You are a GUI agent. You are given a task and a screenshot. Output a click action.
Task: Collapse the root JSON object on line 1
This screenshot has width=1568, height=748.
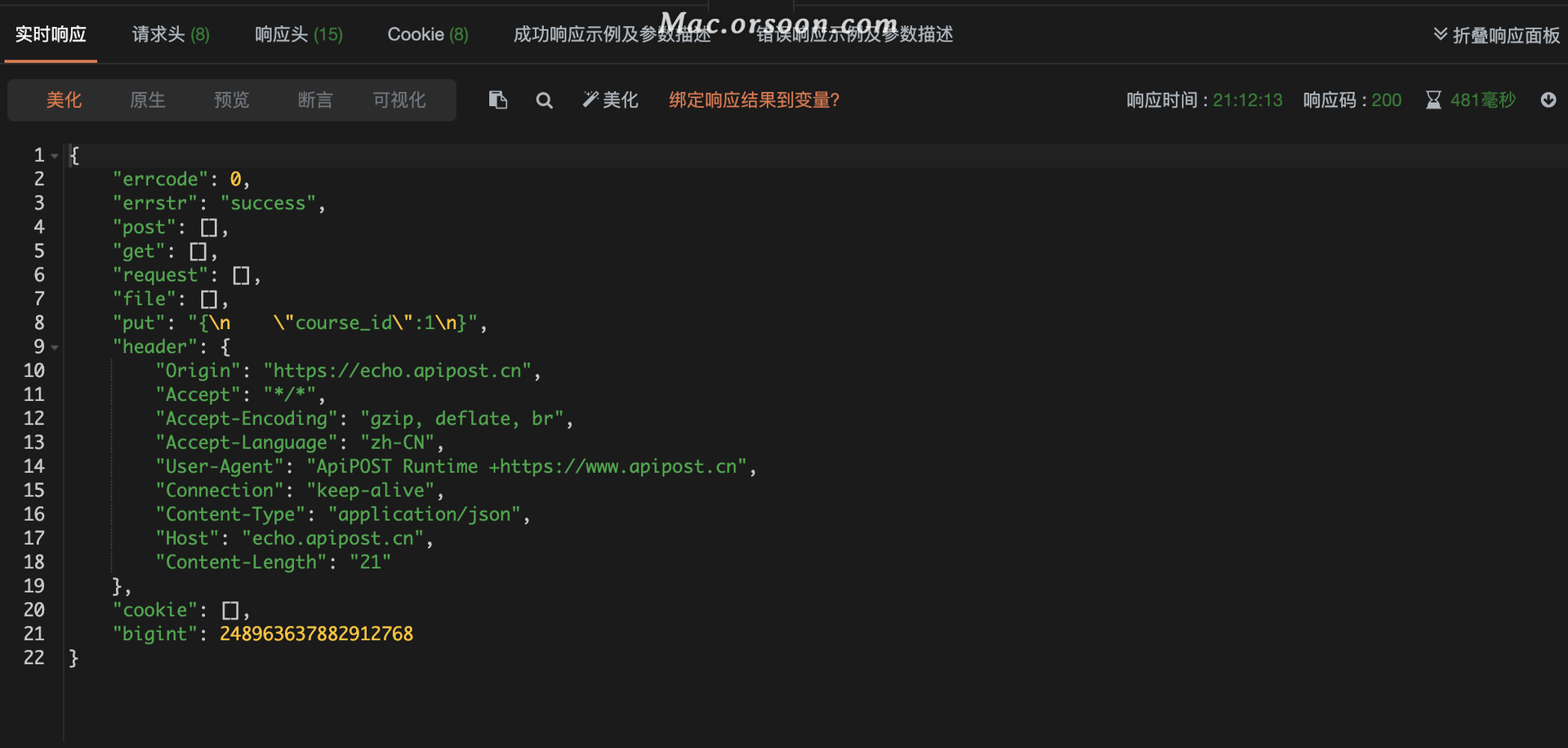(x=55, y=155)
